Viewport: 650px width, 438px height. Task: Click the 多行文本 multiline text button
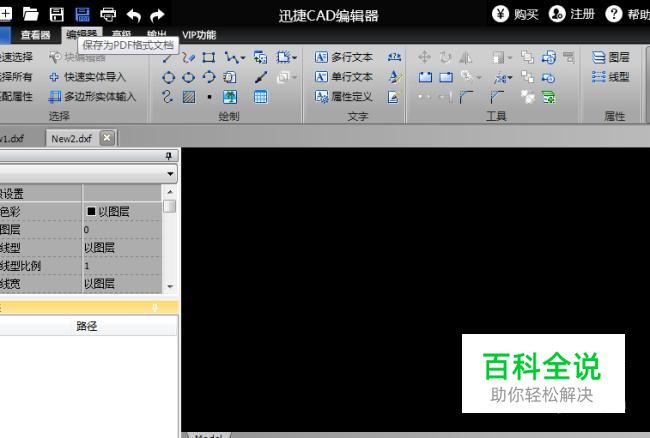[x=344, y=57]
